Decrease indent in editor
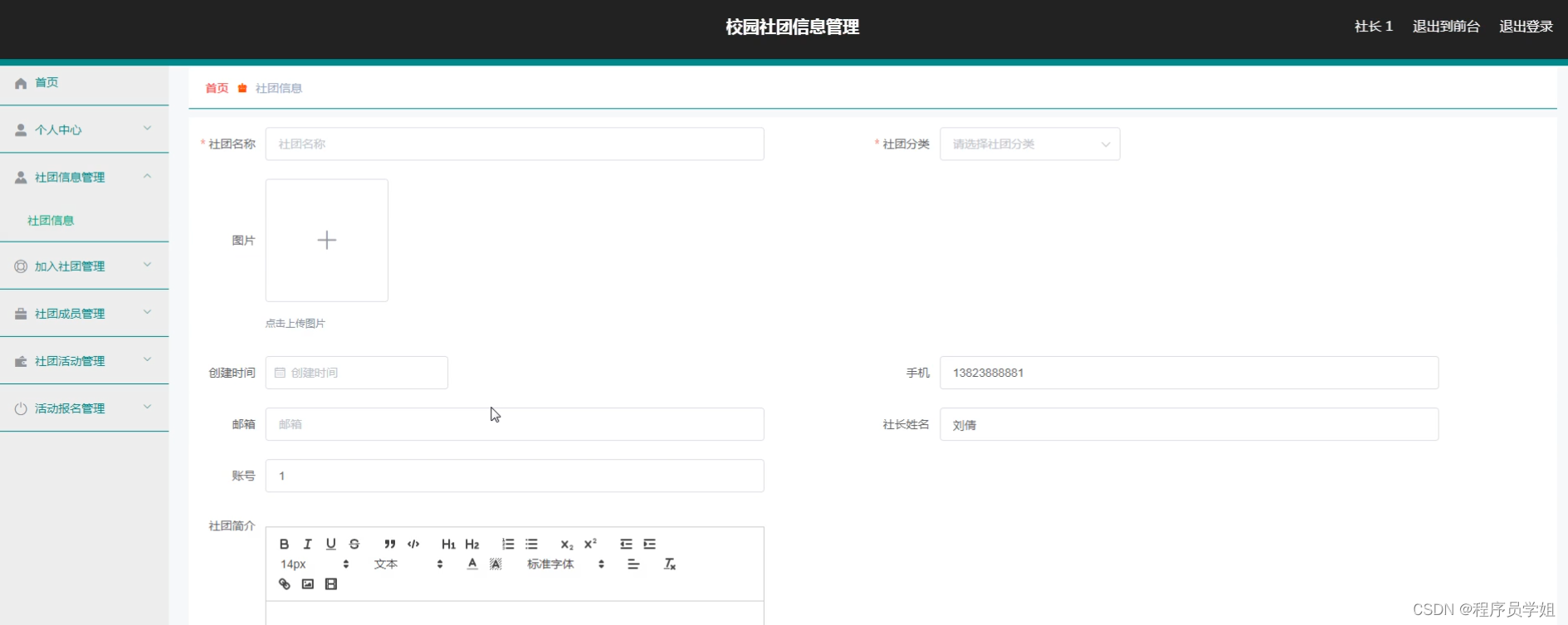The width and height of the screenshot is (1568, 625). (x=626, y=544)
